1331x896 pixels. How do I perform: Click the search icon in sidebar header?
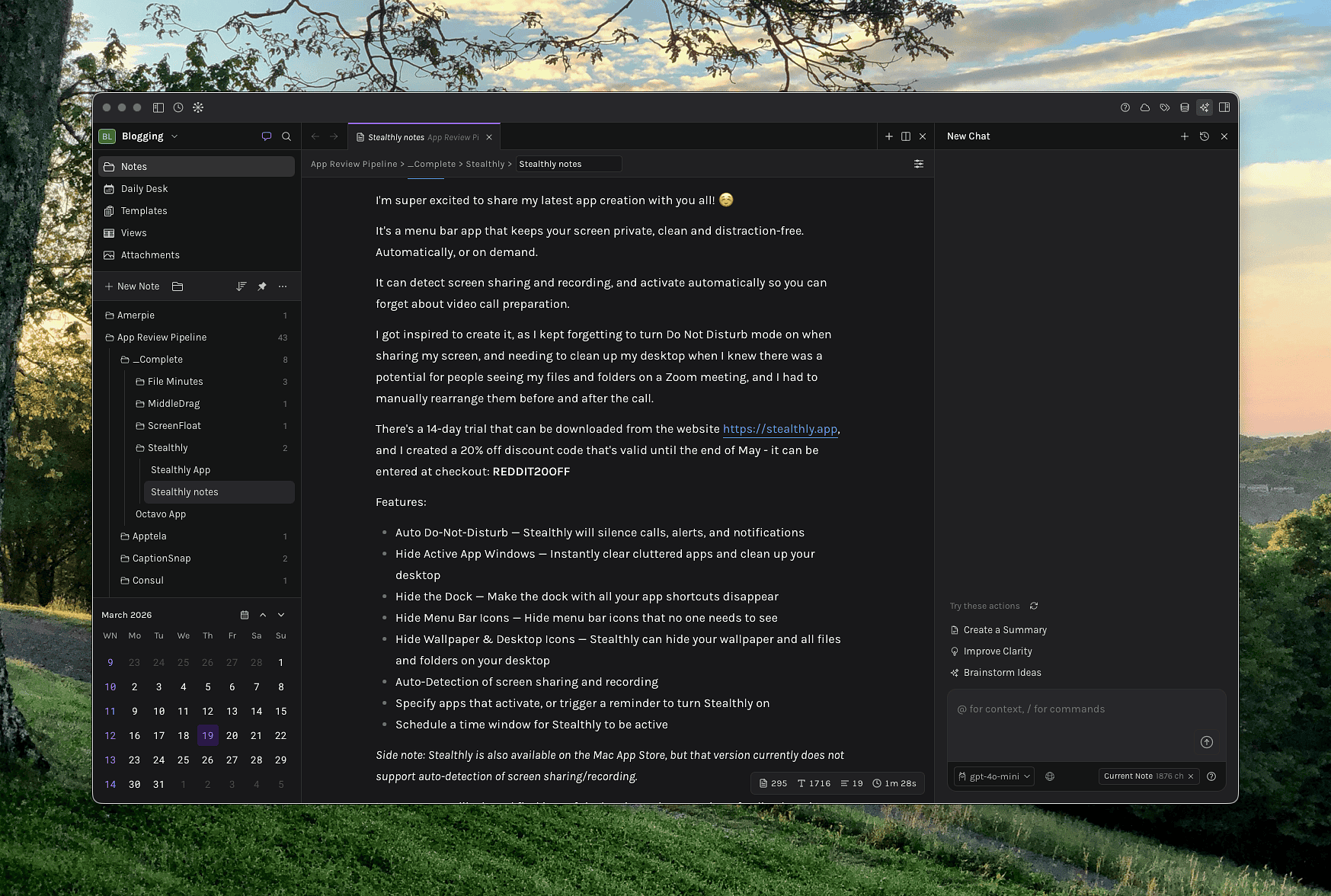(286, 136)
